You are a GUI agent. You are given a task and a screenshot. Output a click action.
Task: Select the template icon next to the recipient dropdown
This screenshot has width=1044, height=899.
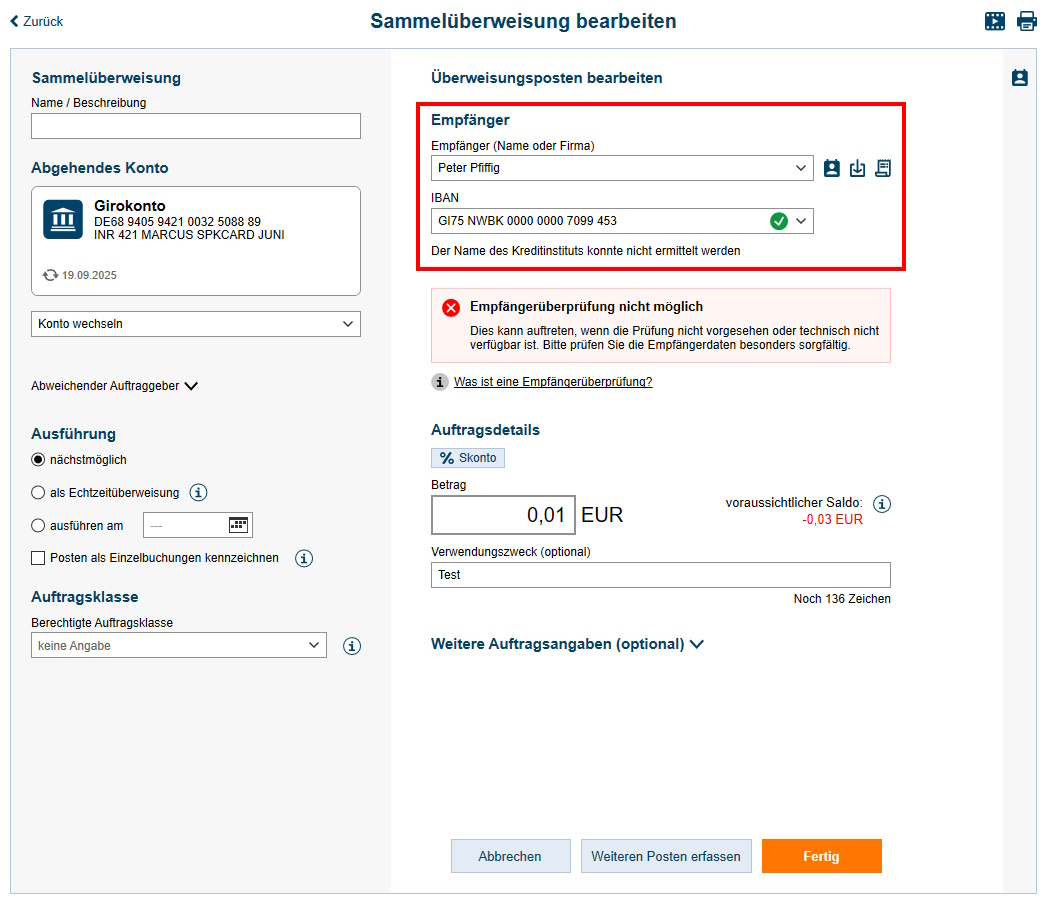pos(883,168)
